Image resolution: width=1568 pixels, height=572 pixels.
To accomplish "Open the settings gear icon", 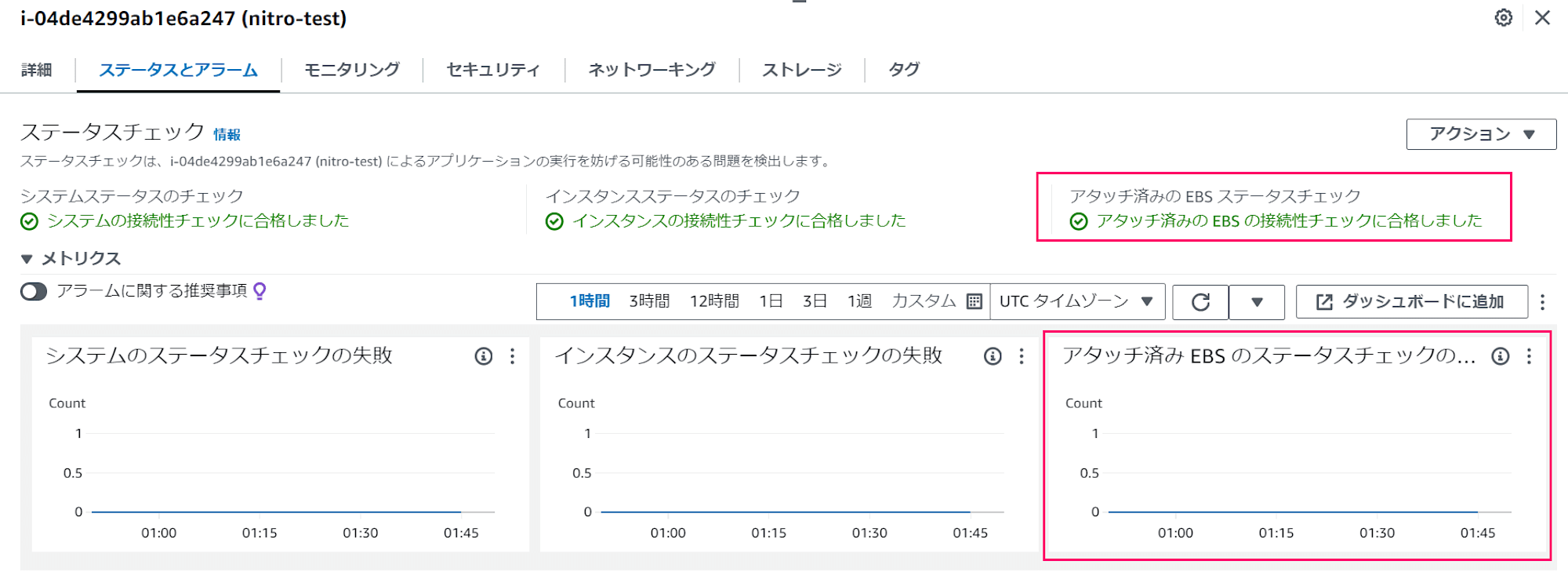I will 1503,17.
